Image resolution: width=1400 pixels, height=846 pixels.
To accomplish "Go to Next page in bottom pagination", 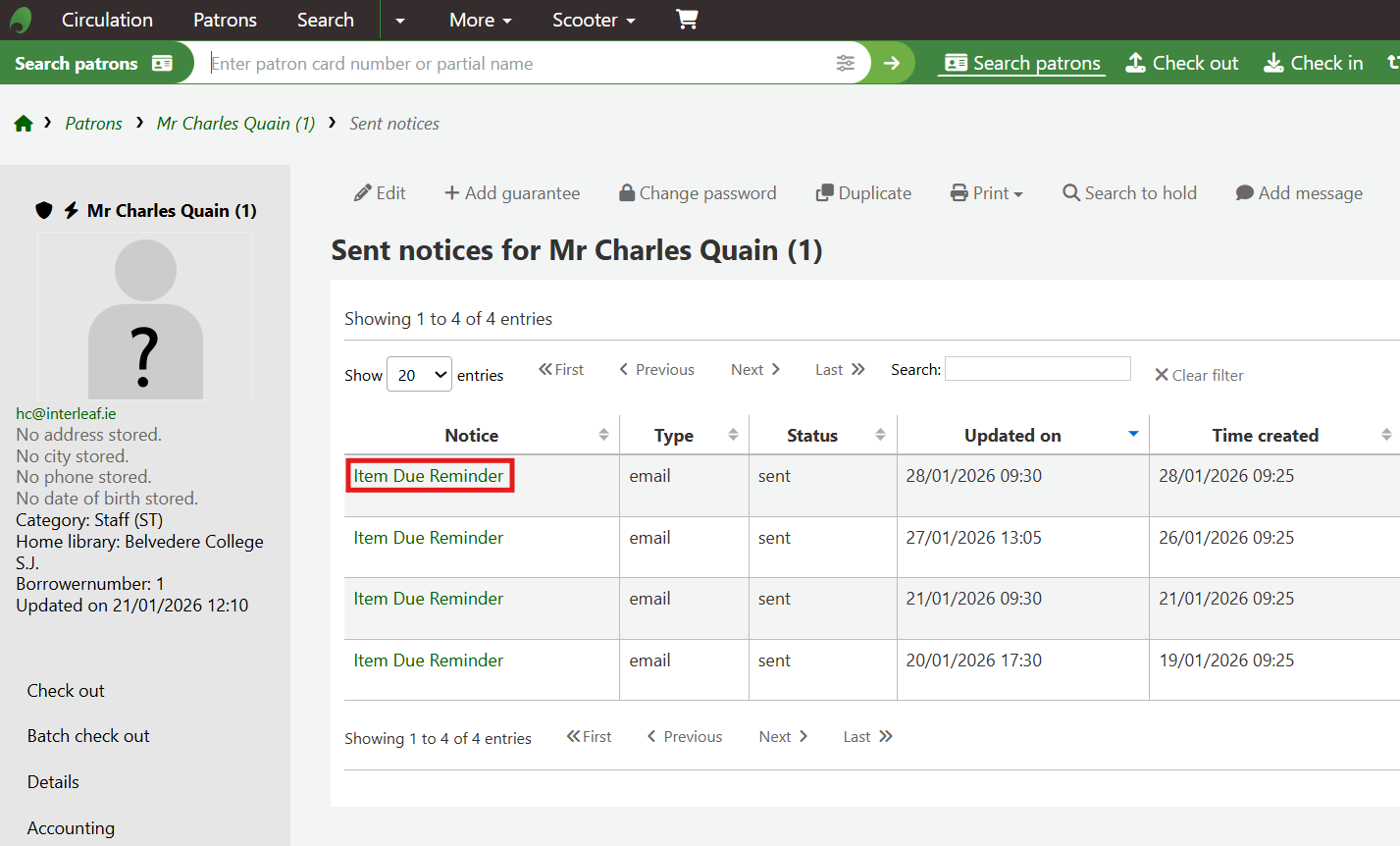I will pos(784,737).
